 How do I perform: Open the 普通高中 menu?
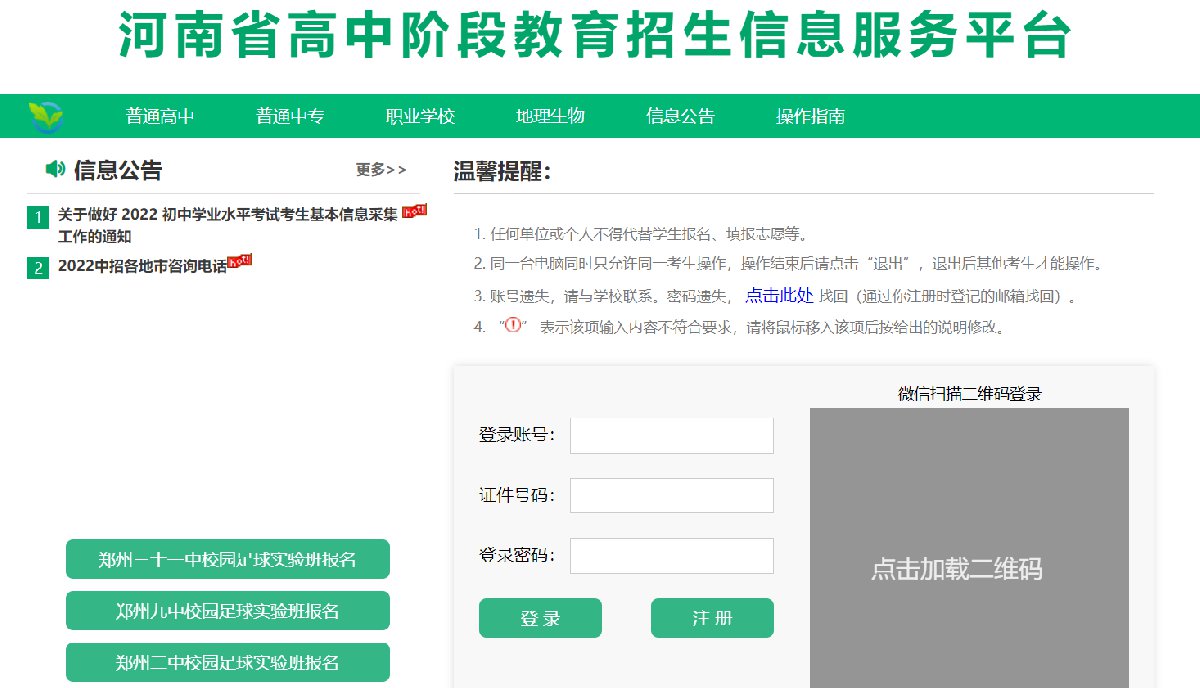click(160, 116)
